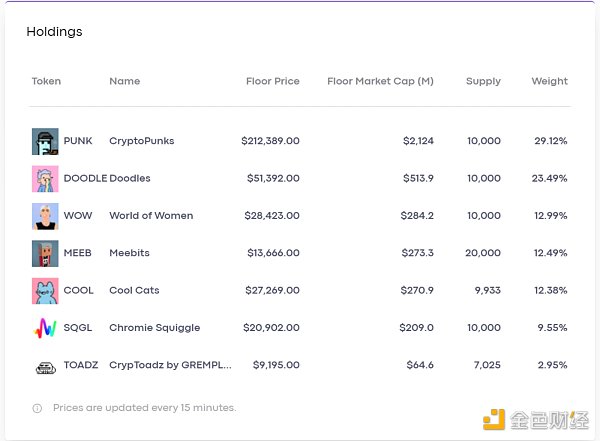The width and height of the screenshot is (600, 441).
Task: Click the World of Women name
Action: click(151, 216)
